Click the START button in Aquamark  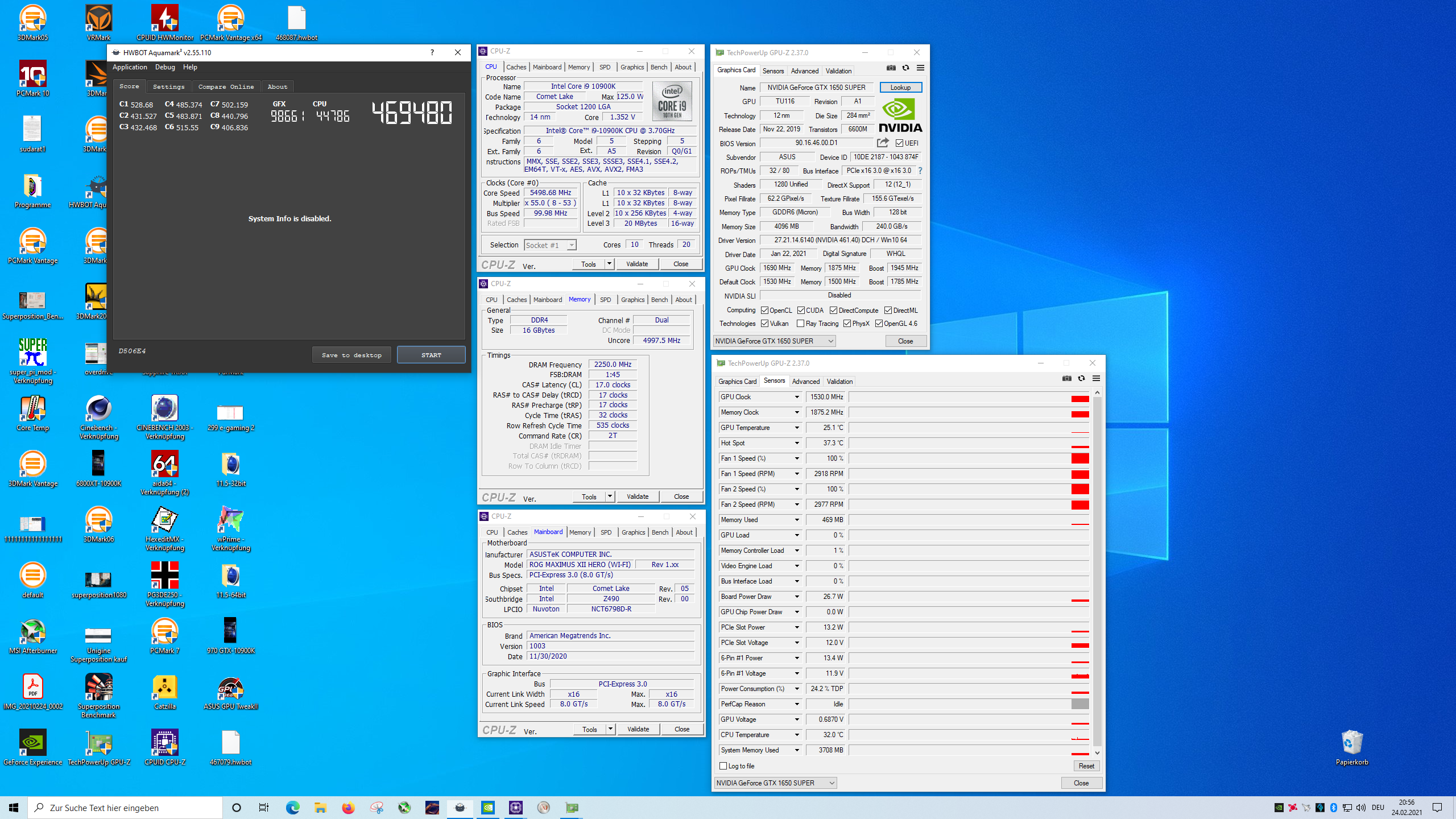tap(431, 355)
